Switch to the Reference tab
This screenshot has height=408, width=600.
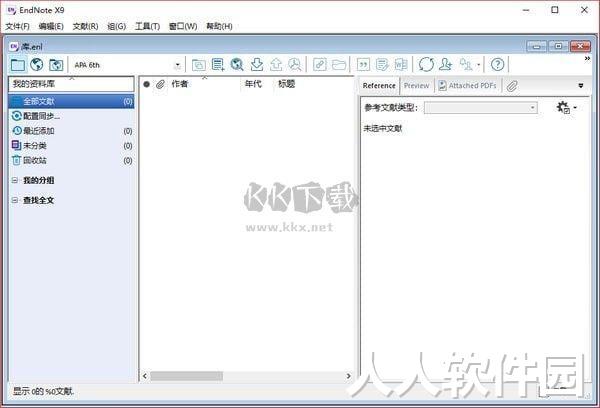click(x=379, y=86)
